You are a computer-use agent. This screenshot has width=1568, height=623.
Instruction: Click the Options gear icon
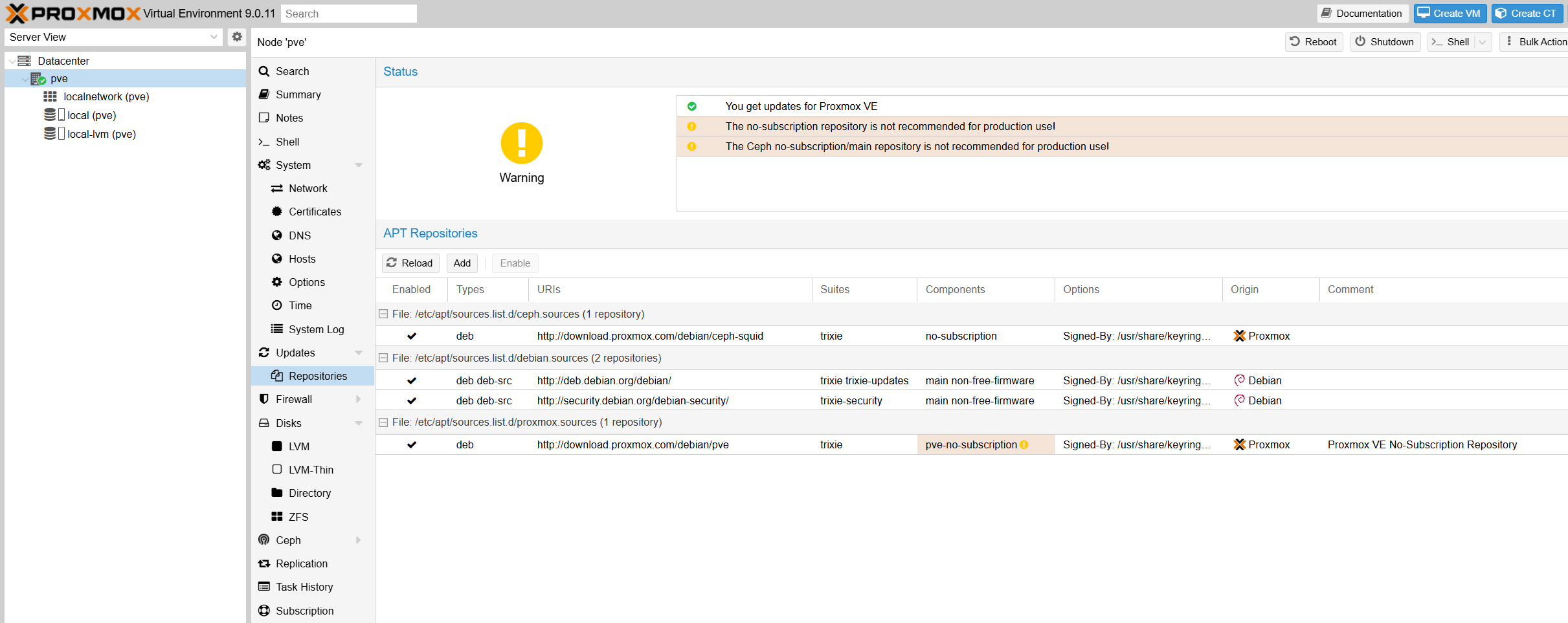point(277,282)
